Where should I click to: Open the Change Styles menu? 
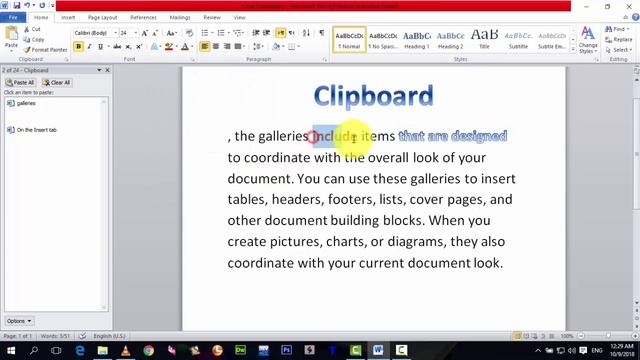tap(588, 40)
